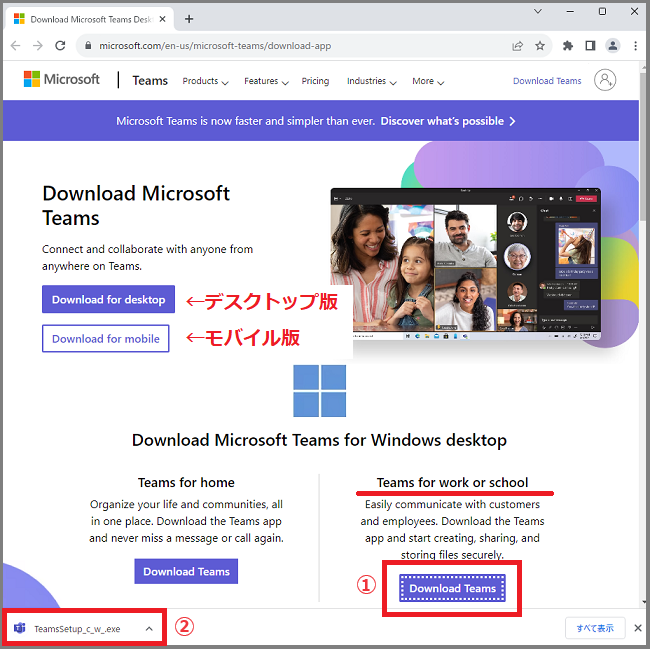Viewport: 650px width, 649px height.
Task: Click Download Microsoft Teams for Windows desktop heading
Action: 319,440
